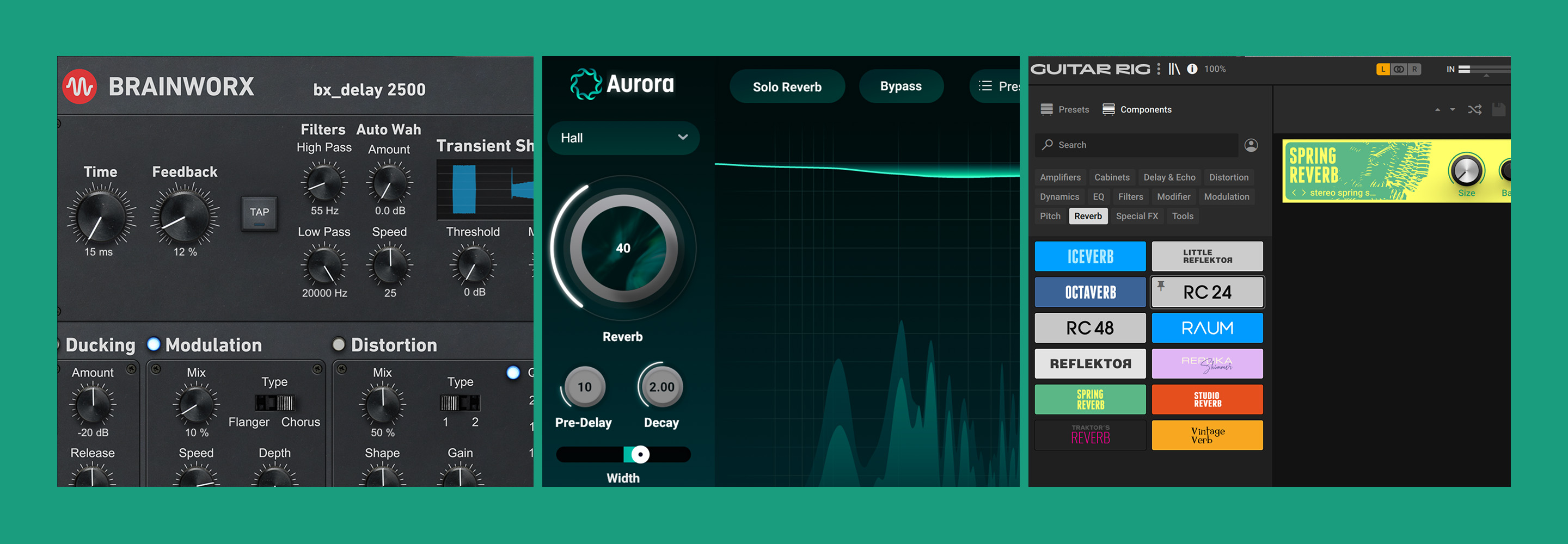
Task: Click the Aurora main Reverb amount dial
Action: tap(623, 248)
